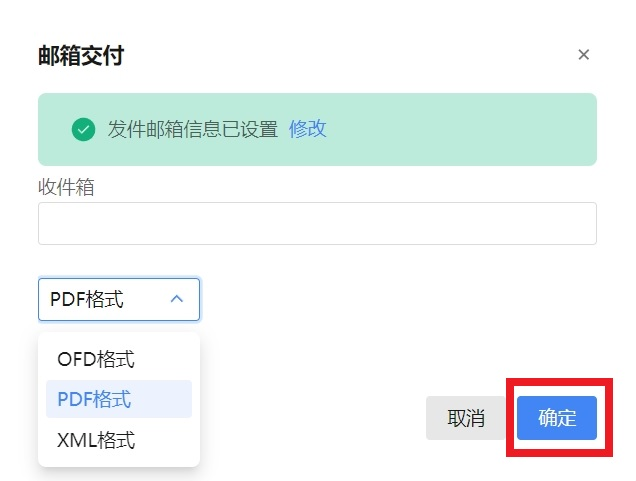Click the 修改 link
The width and height of the screenshot is (636, 481).
coord(308,129)
